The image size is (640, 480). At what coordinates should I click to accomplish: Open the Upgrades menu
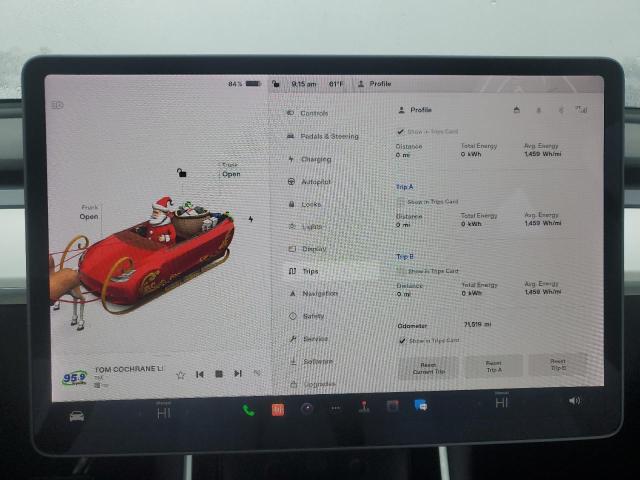click(x=313, y=384)
